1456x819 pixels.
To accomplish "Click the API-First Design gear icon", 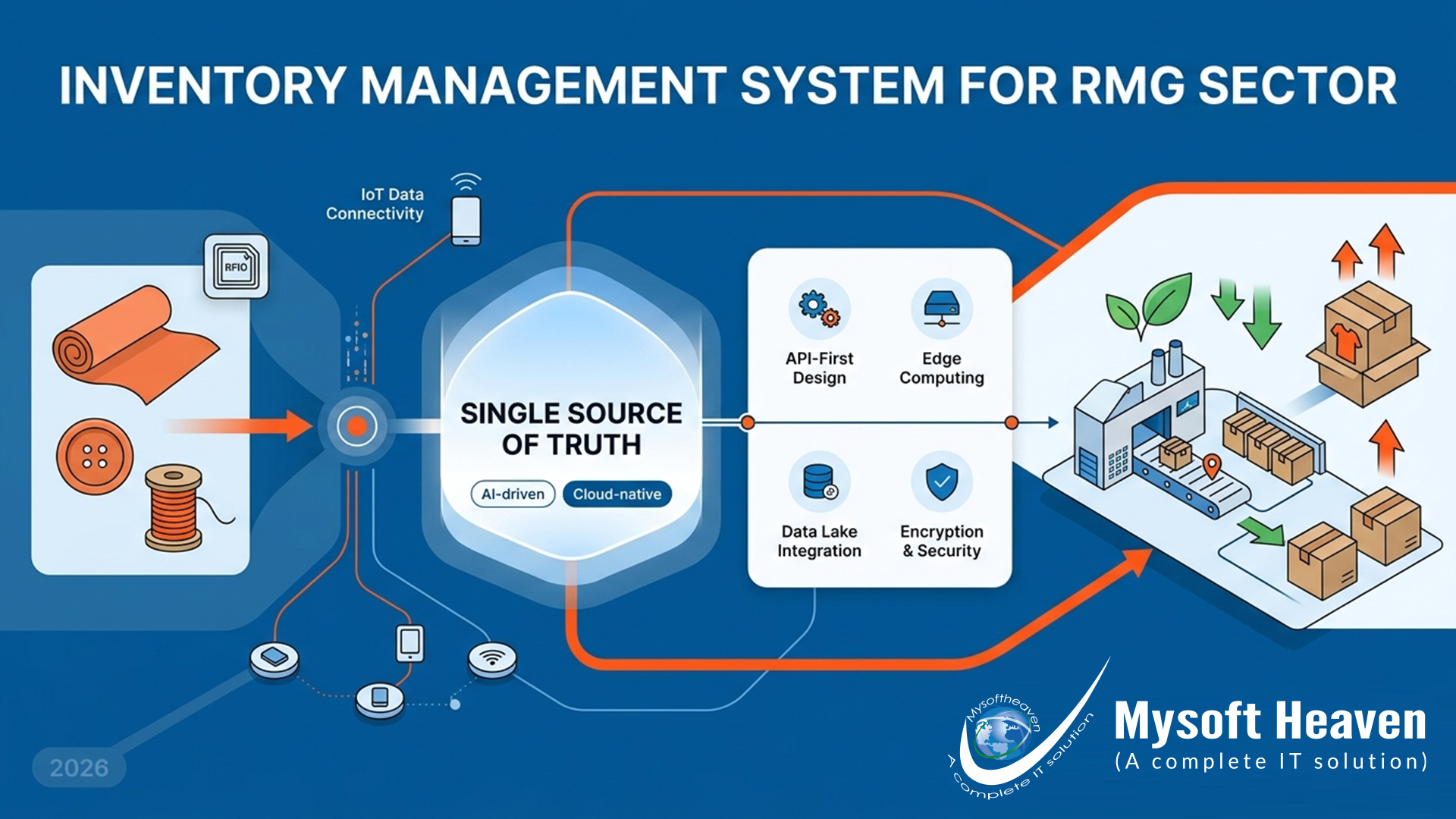I will coord(819,309).
